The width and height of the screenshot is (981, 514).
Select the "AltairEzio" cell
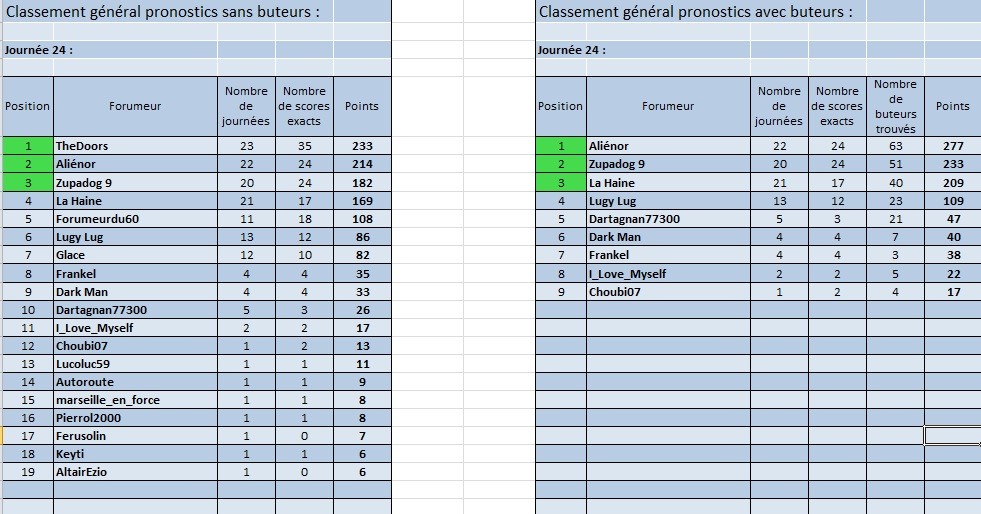click(x=86, y=472)
